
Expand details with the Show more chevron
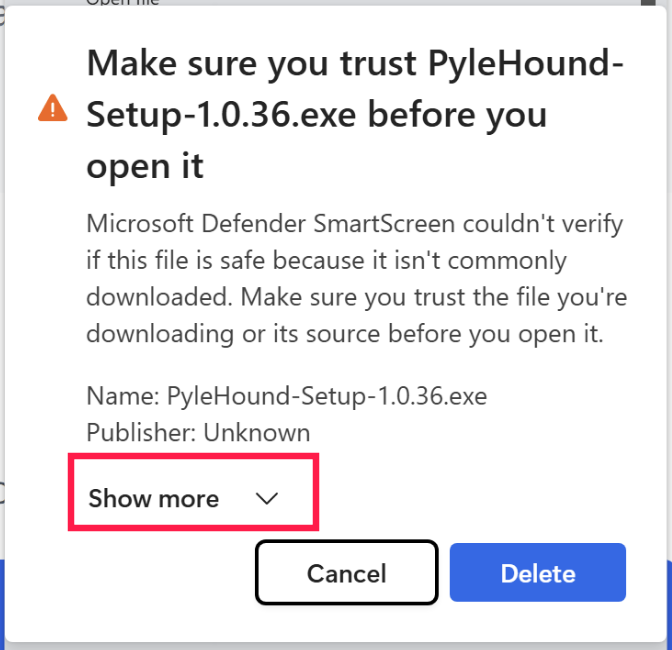coord(267,498)
